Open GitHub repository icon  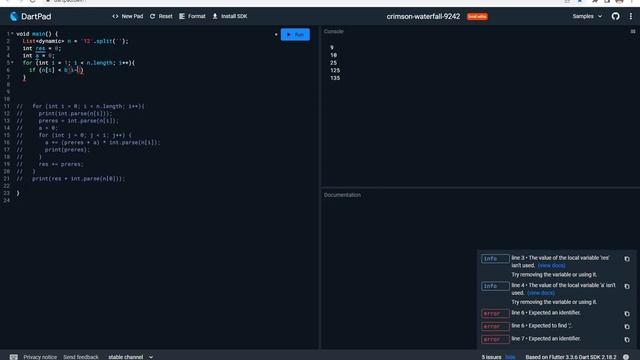pos(616,16)
